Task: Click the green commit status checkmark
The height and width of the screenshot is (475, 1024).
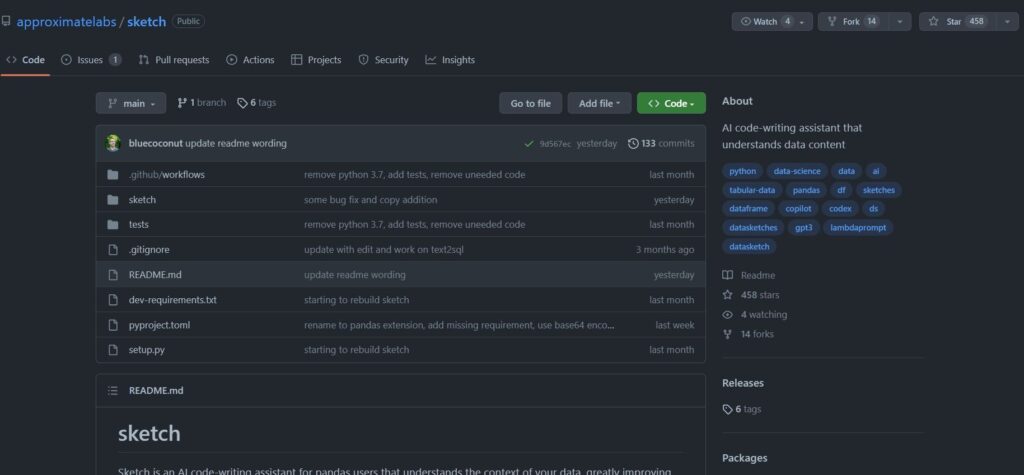Action: [528, 143]
